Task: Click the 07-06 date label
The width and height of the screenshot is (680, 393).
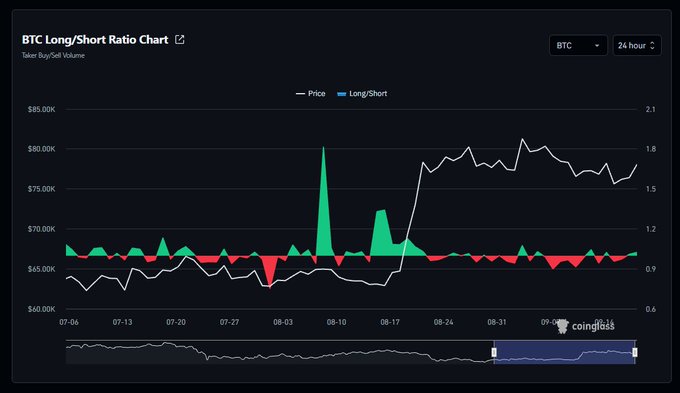Action: [69, 322]
